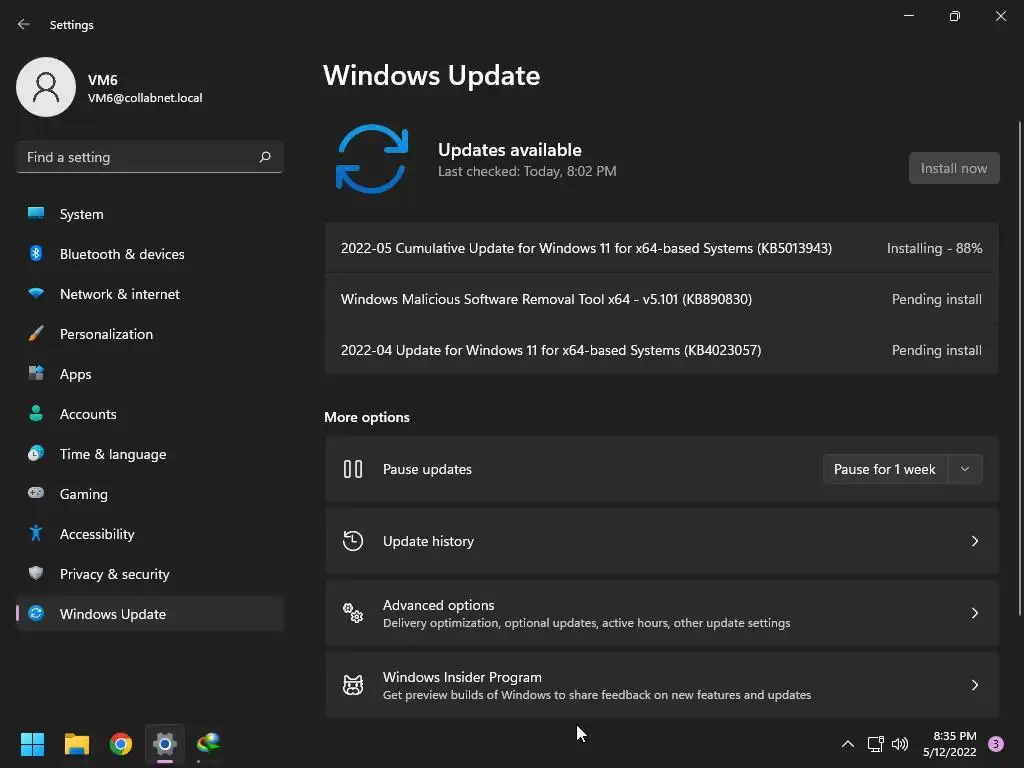The width and height of the screenshot is (1024, 768).
Task: Click the volume speaker icon in tray
Action: pyautogui.click(x=900, y=744)
